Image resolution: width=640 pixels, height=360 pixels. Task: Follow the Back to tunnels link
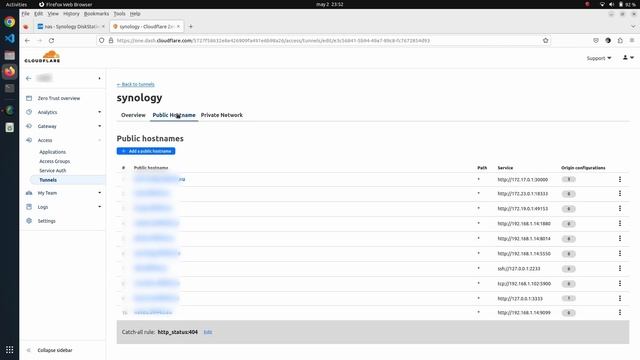136,84
